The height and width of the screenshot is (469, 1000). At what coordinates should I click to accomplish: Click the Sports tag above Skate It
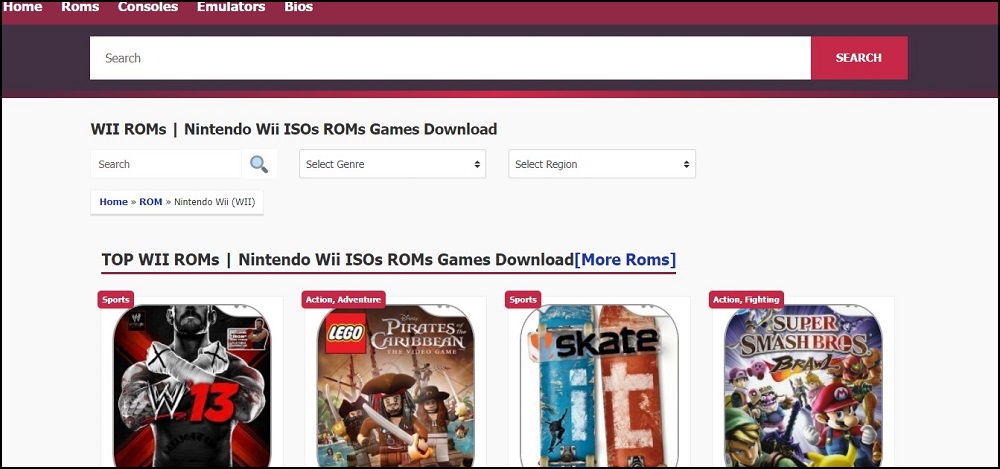point(523,299)
